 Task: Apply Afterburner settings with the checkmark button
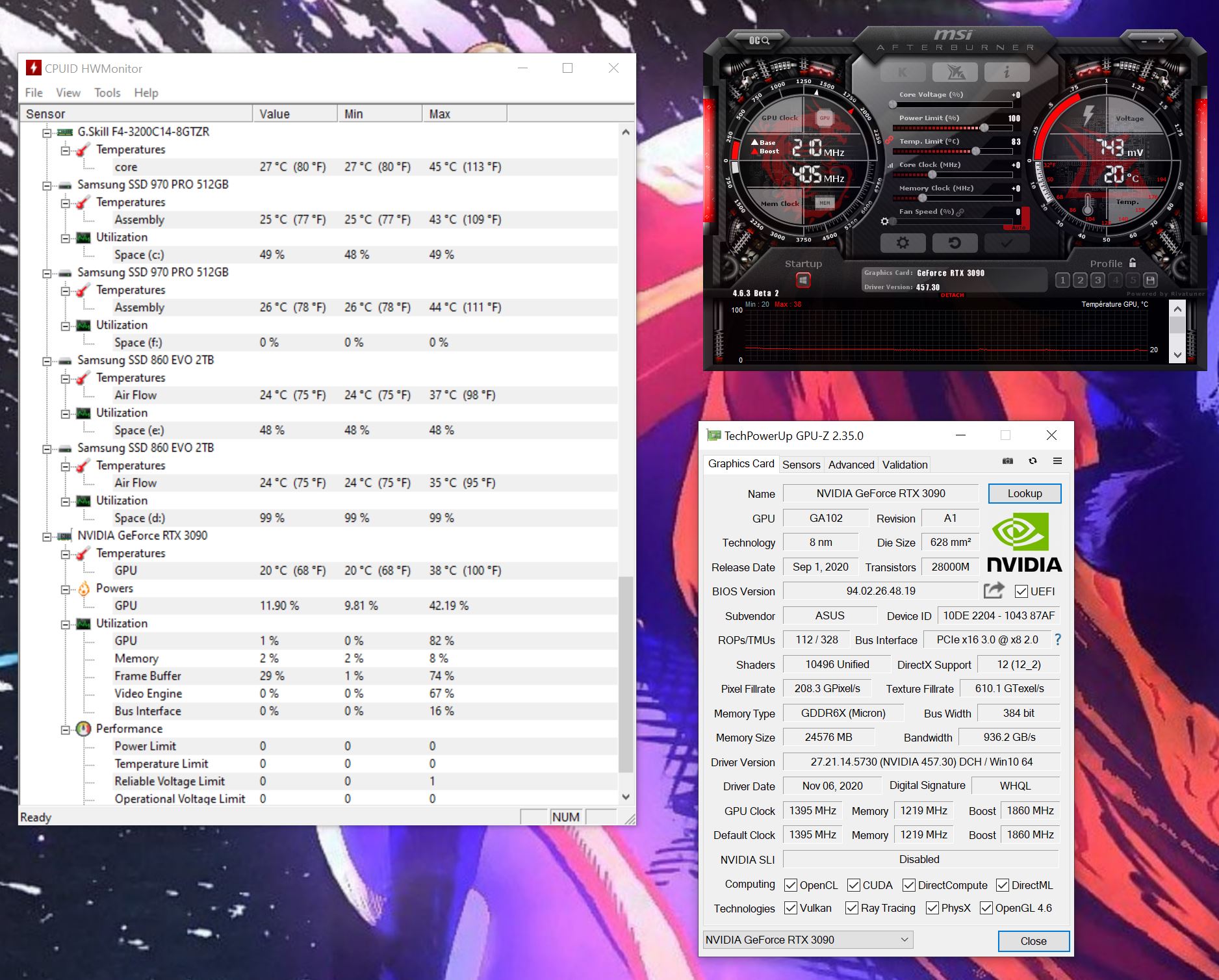coord(1007,243)
